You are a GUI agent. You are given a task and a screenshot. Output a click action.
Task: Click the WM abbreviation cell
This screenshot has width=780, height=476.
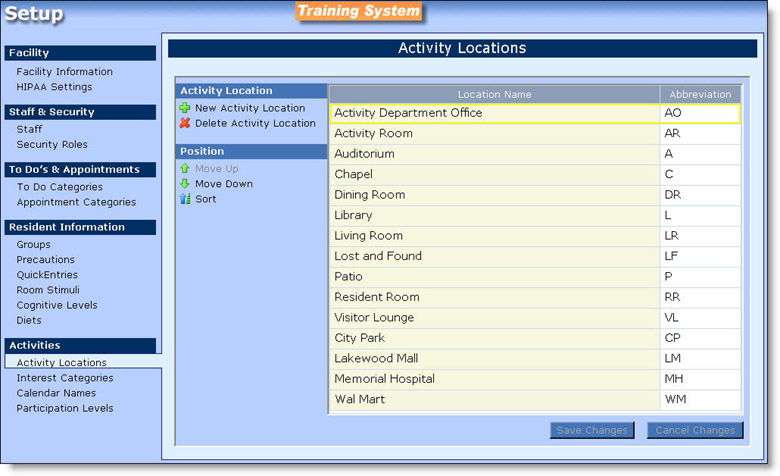(700, 399)
